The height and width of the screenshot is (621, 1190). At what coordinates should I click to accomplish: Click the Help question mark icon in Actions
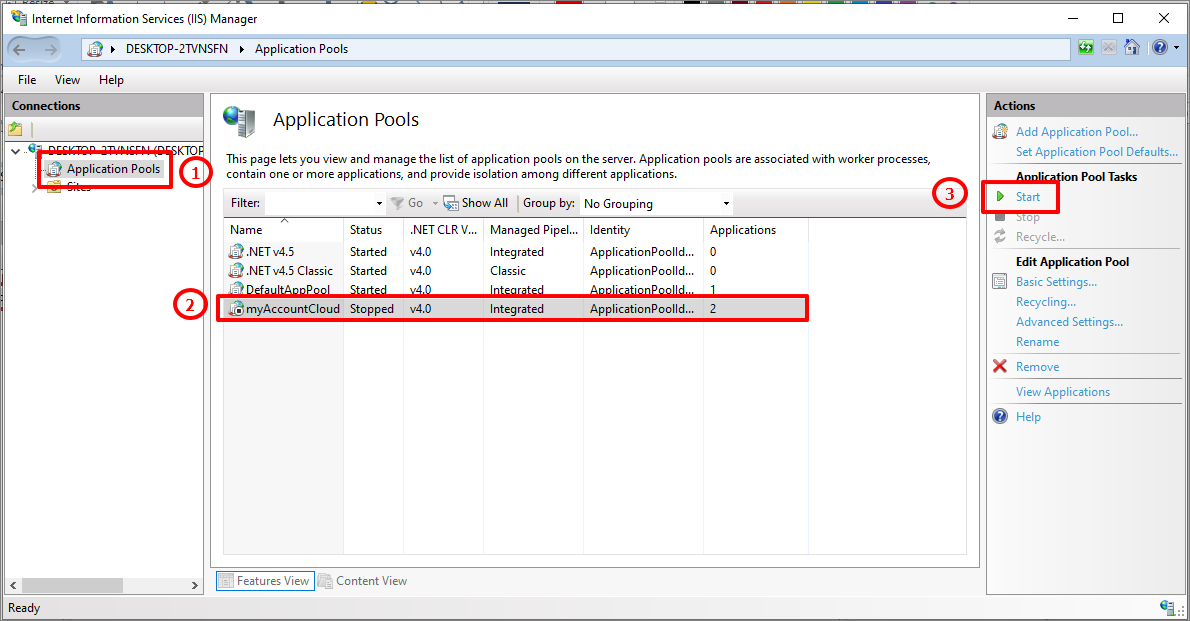coord(1000,417)
